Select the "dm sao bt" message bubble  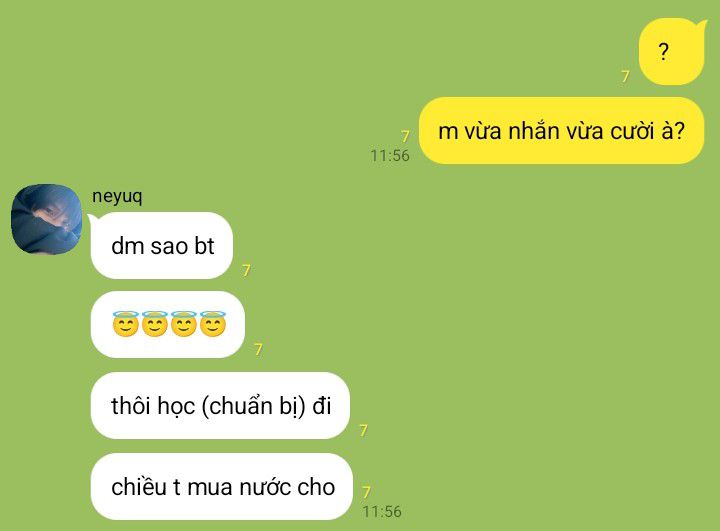point(162,245)
